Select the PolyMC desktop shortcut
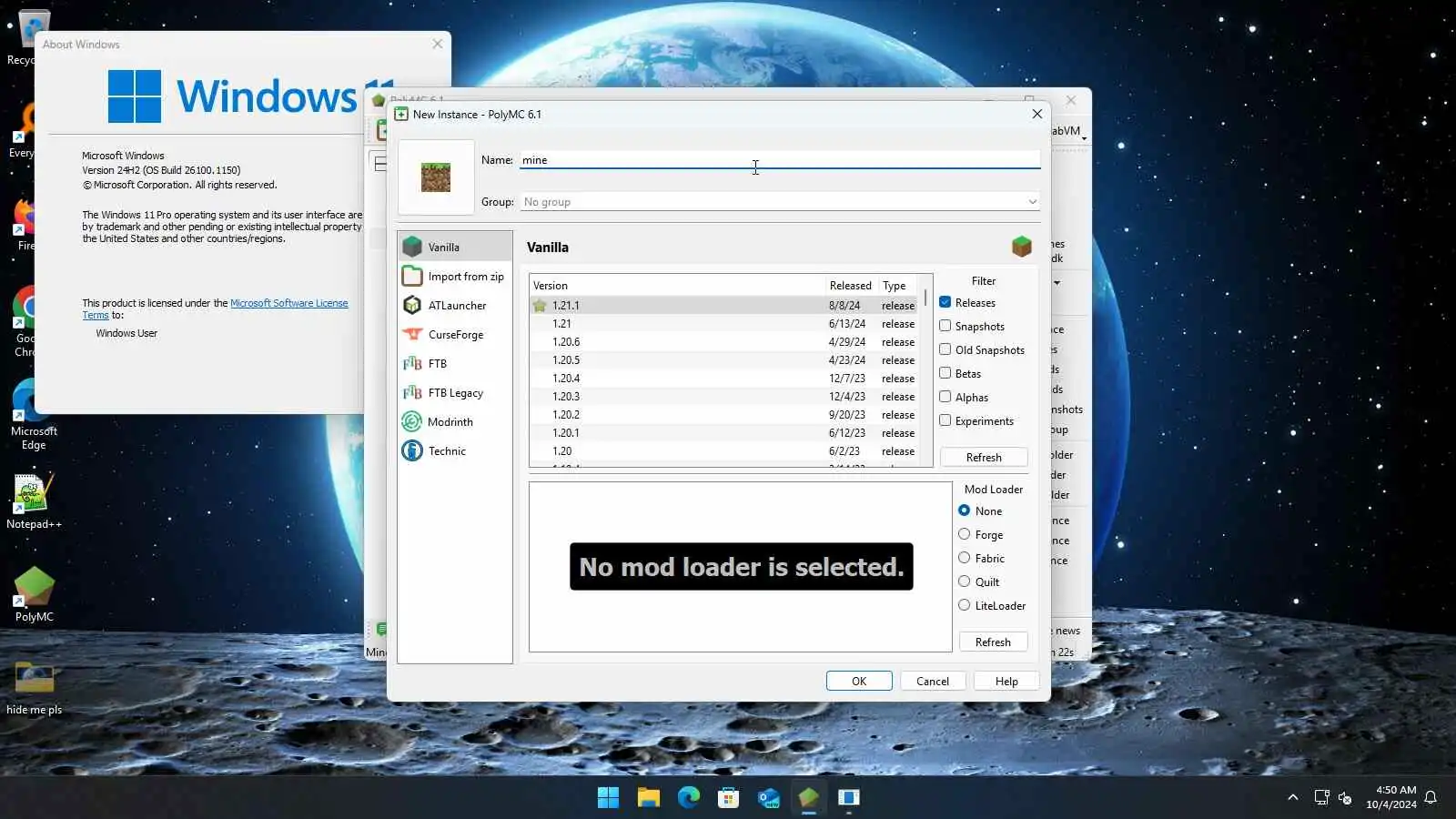Image resolution: width=1456 pixels, height=819 pixels. point(34,594)
